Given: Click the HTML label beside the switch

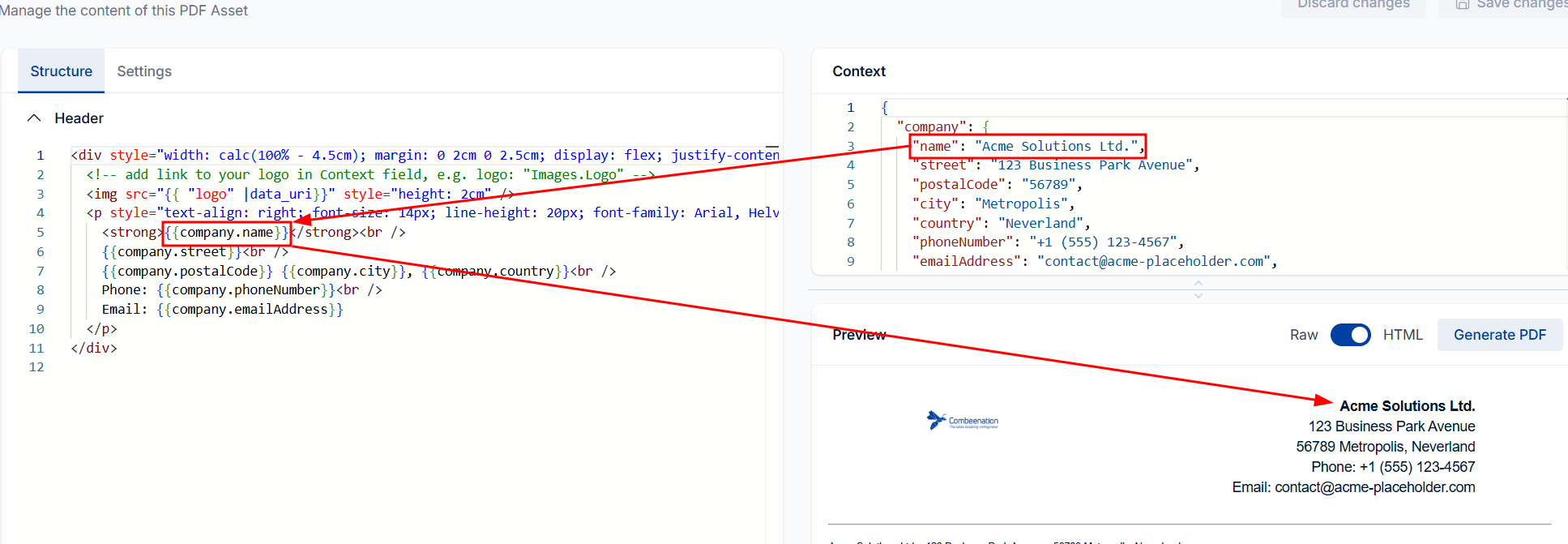Looking at the screenshot, I should [x=1403, y=335].
